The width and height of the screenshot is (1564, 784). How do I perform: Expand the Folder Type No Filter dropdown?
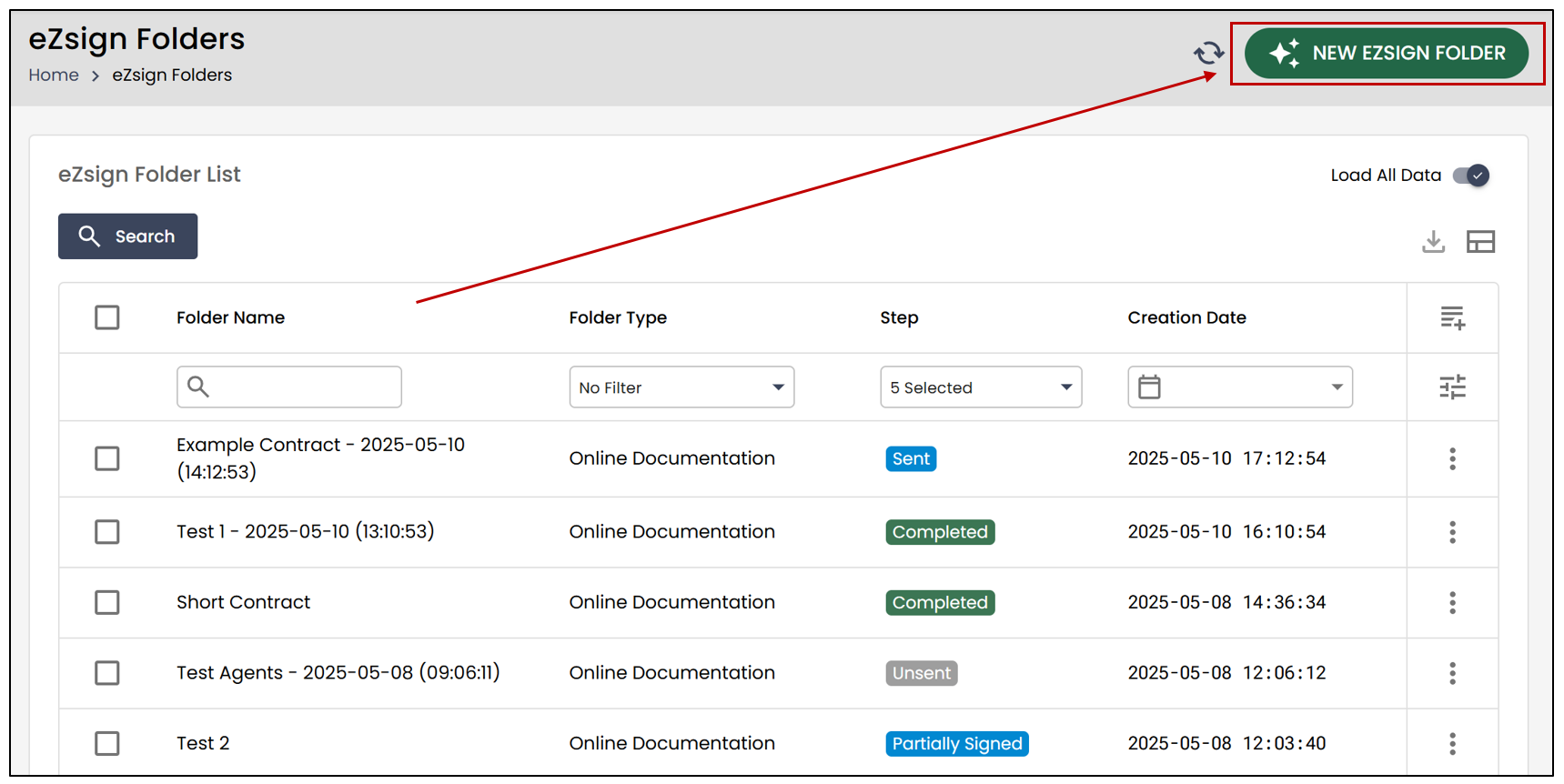pos(681,387)
